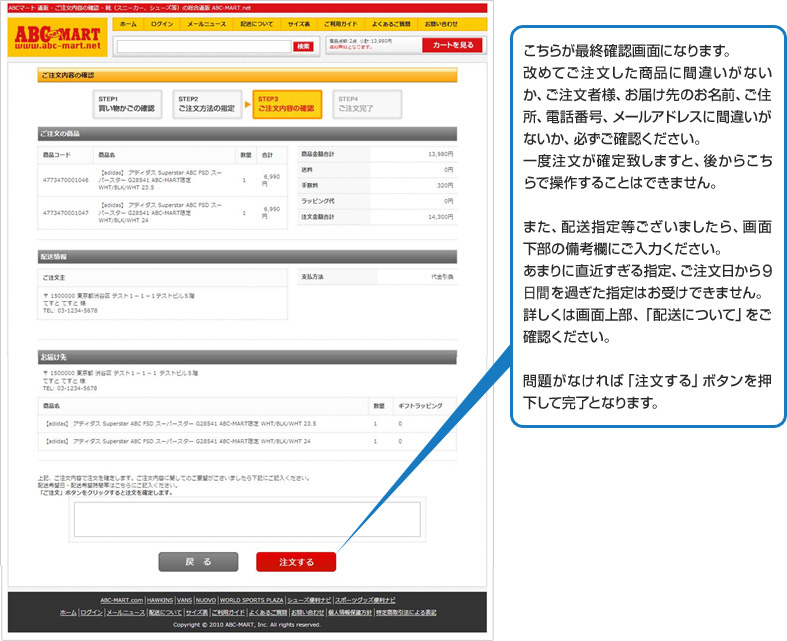The height and width of the screenshot is (641, 787).
Task: Open ホーム link in the footer
Action: (x=68, y=612)
